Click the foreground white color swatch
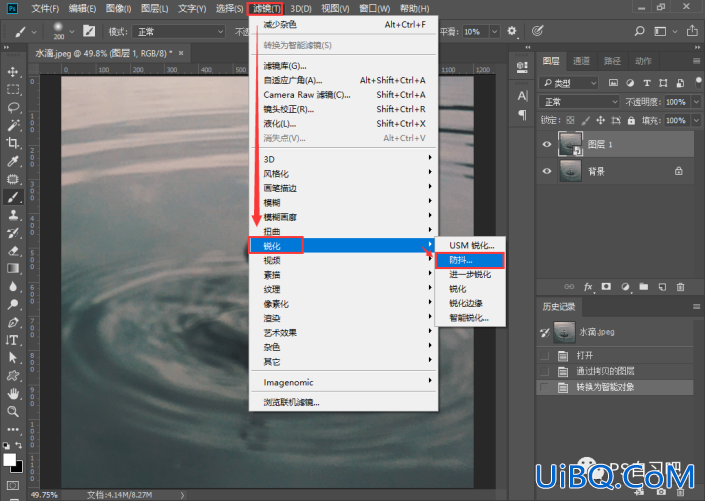705x501 pixels. click(x=9, y=459)
